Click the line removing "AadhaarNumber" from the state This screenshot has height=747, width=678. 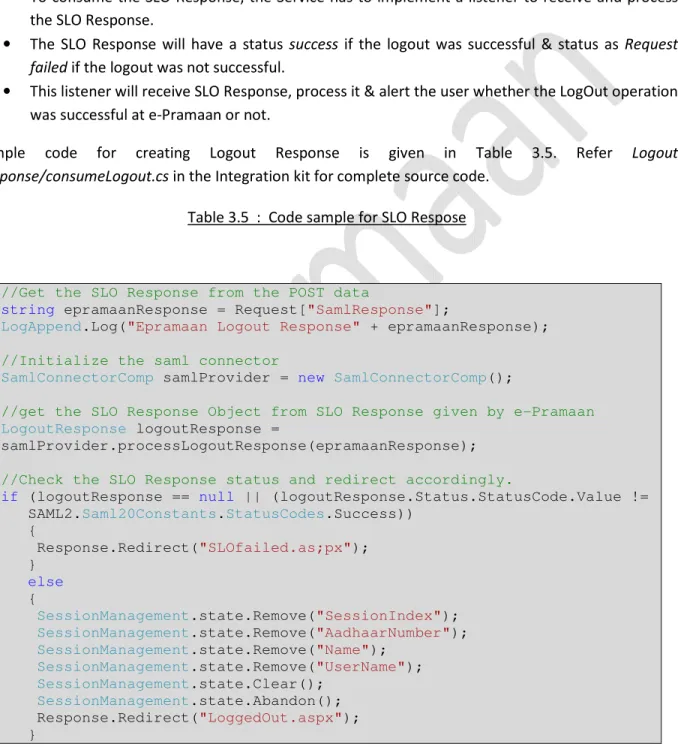252,633
